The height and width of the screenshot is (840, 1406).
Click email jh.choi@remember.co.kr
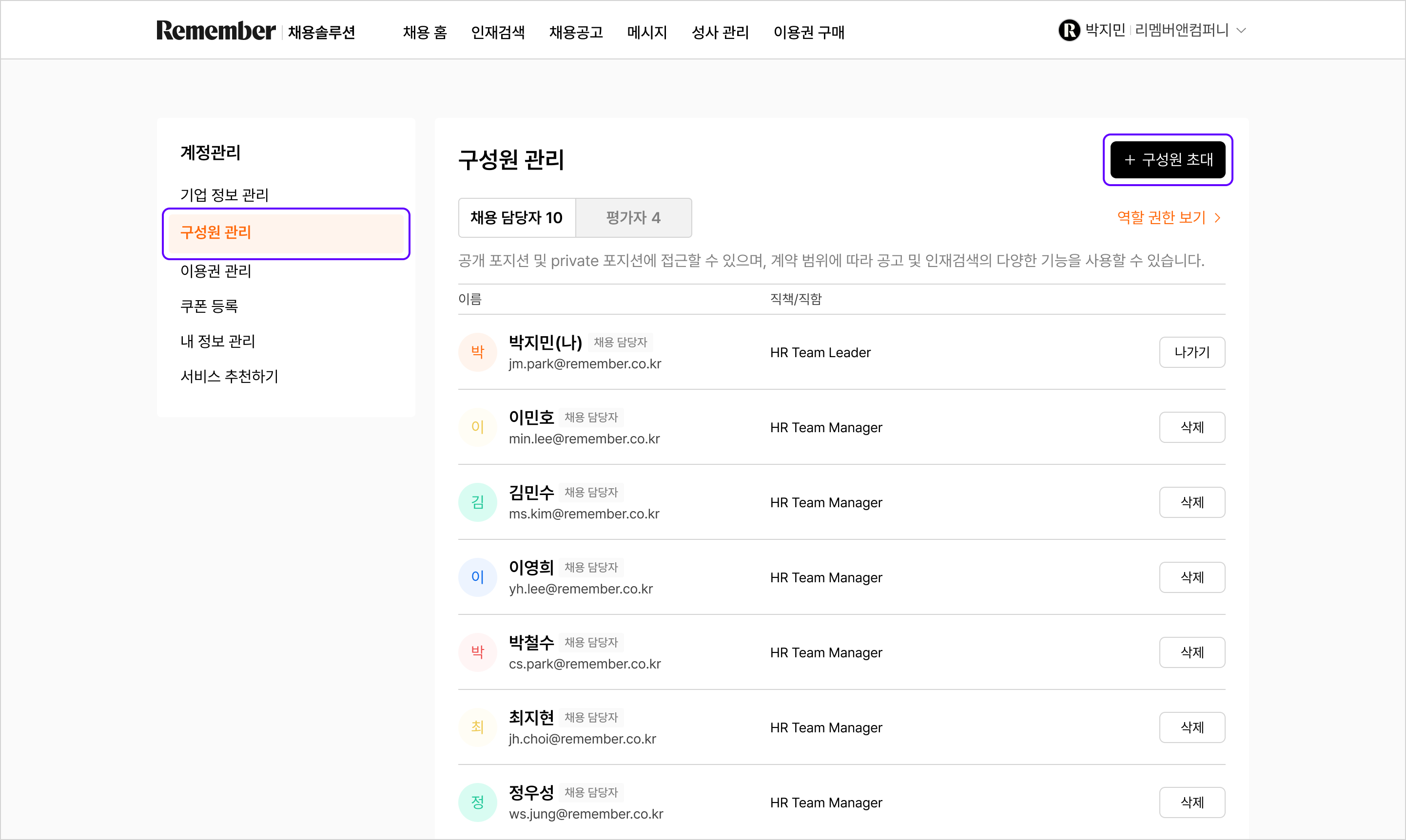point(582,739)
